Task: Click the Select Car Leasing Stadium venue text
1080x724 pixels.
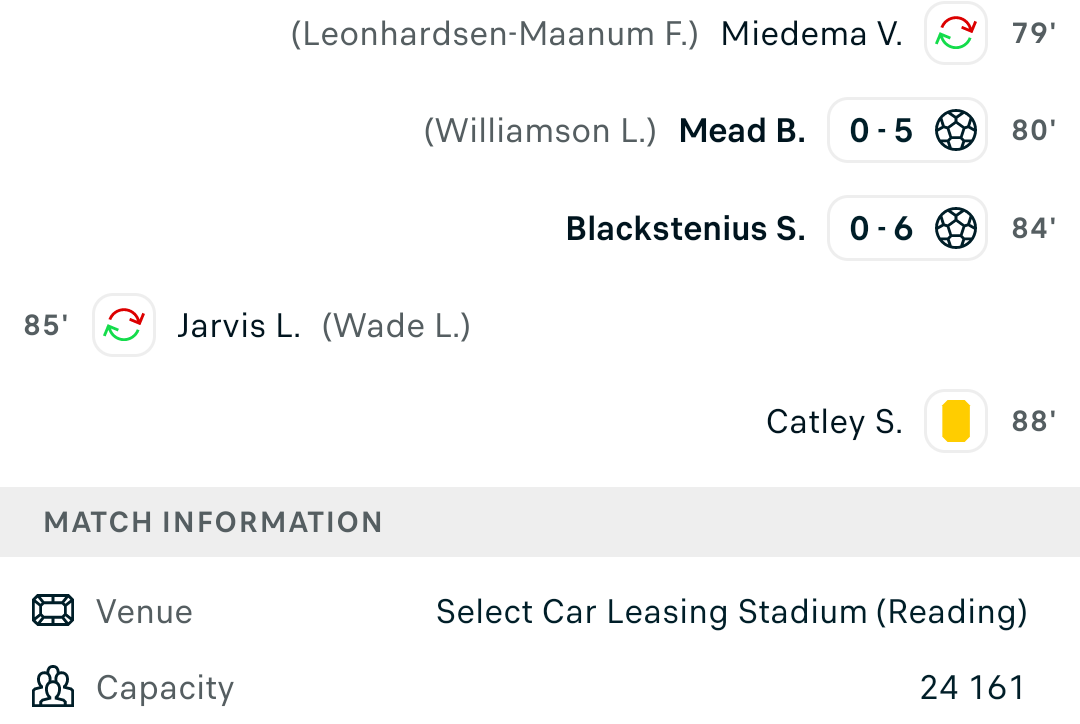Action: point(731,612)
